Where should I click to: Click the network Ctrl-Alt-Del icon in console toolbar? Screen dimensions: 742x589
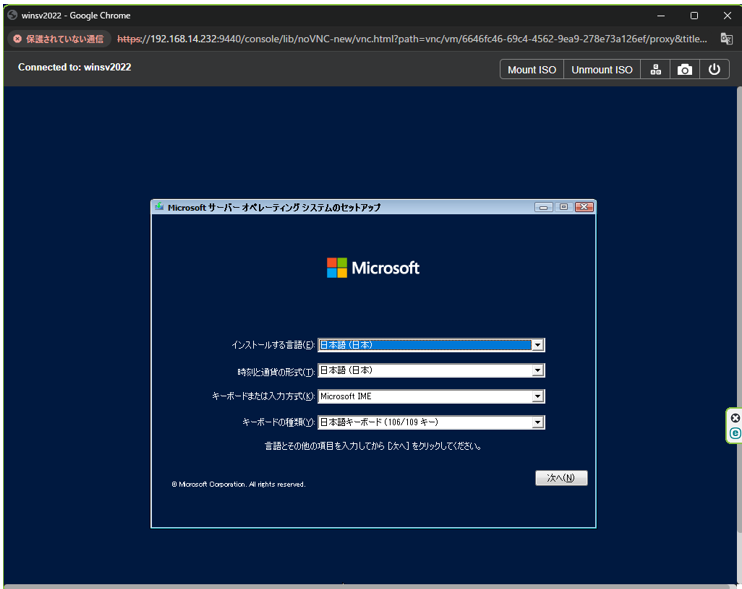point(655,70)
